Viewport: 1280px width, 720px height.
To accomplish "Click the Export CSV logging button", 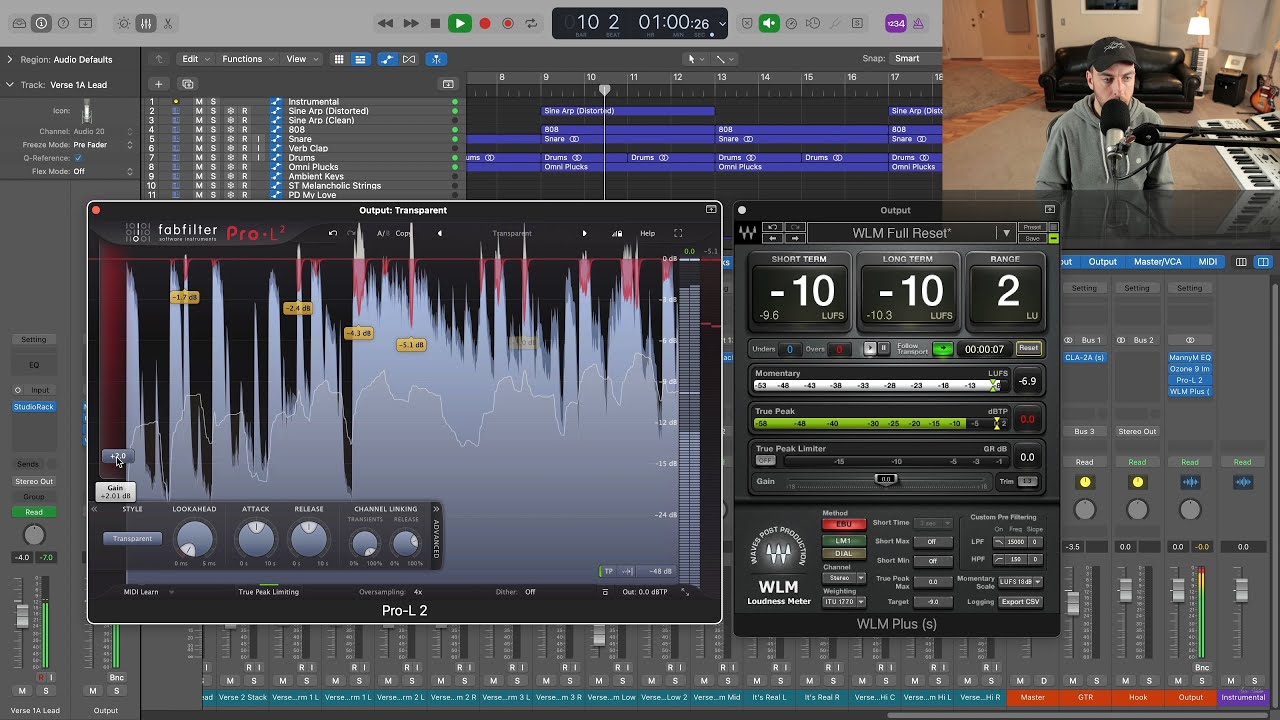I will tap(1020, 602).
